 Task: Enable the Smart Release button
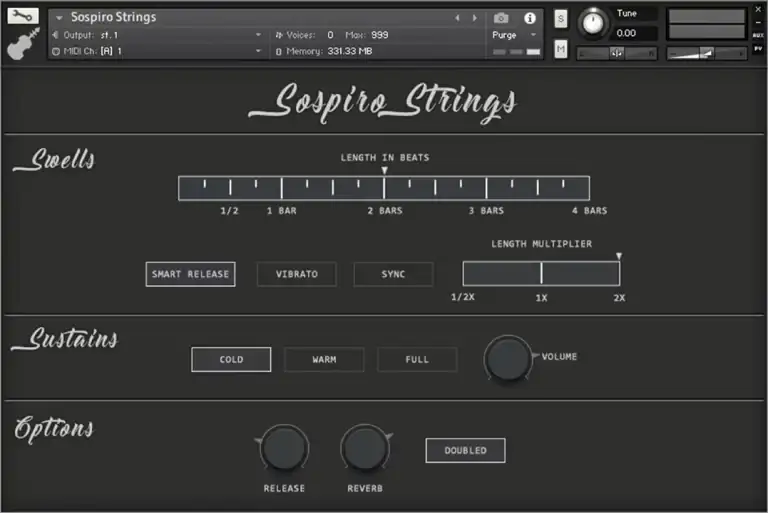(191, 274)
